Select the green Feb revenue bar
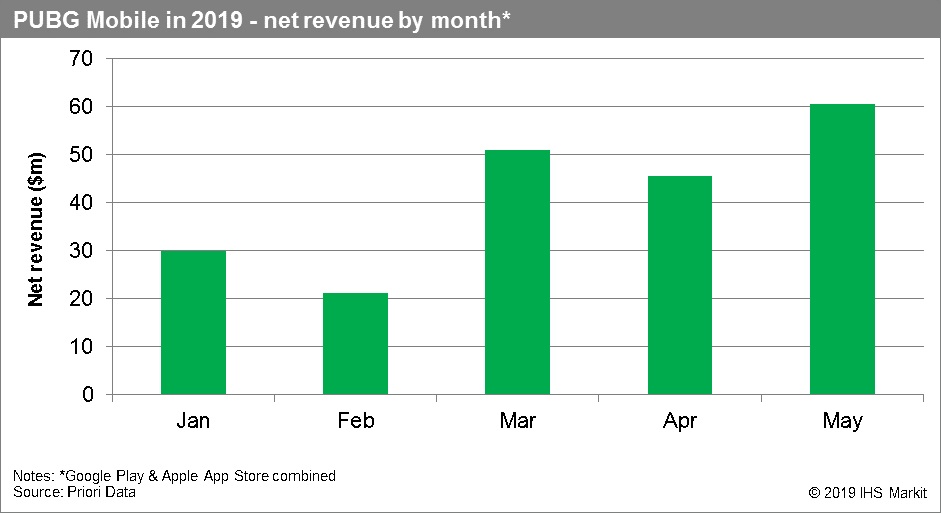 pyautogui.click(x=355, y=343)
